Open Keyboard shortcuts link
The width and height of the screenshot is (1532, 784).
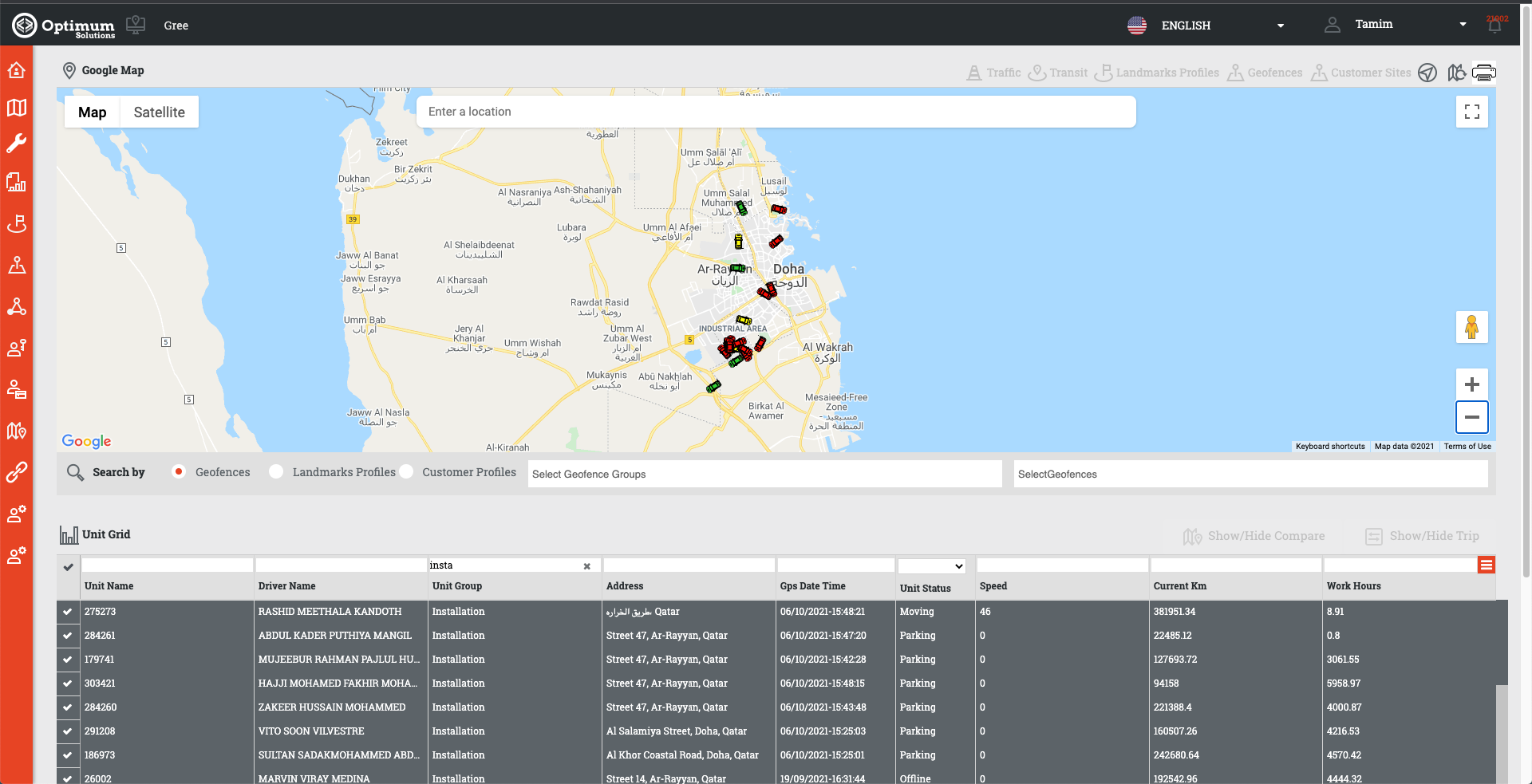click(x=1330, y=447)
